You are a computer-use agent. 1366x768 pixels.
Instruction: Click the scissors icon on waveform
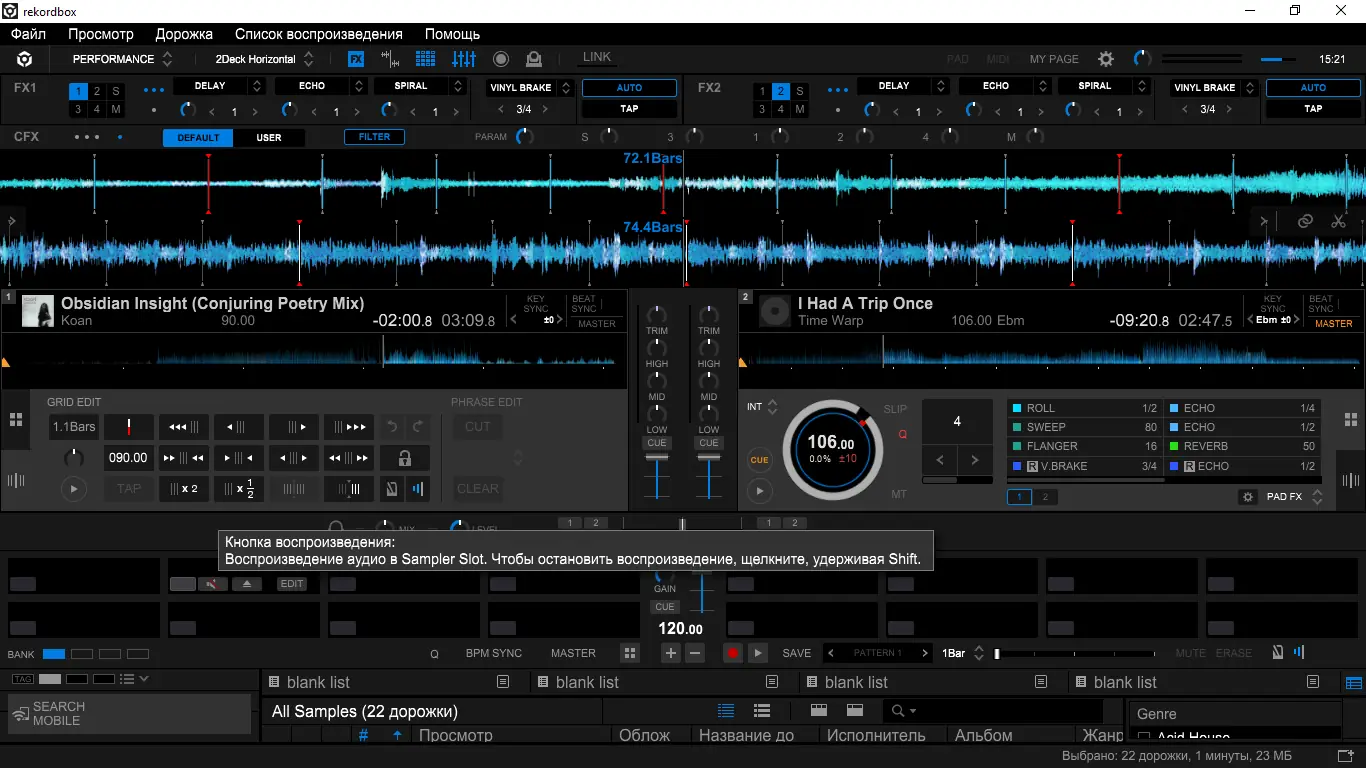pos(1338,221)
